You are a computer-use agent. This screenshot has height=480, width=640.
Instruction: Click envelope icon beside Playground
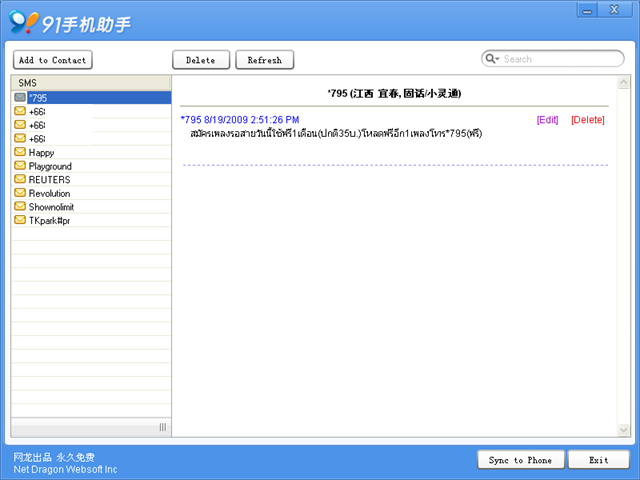tap(20, 165)
